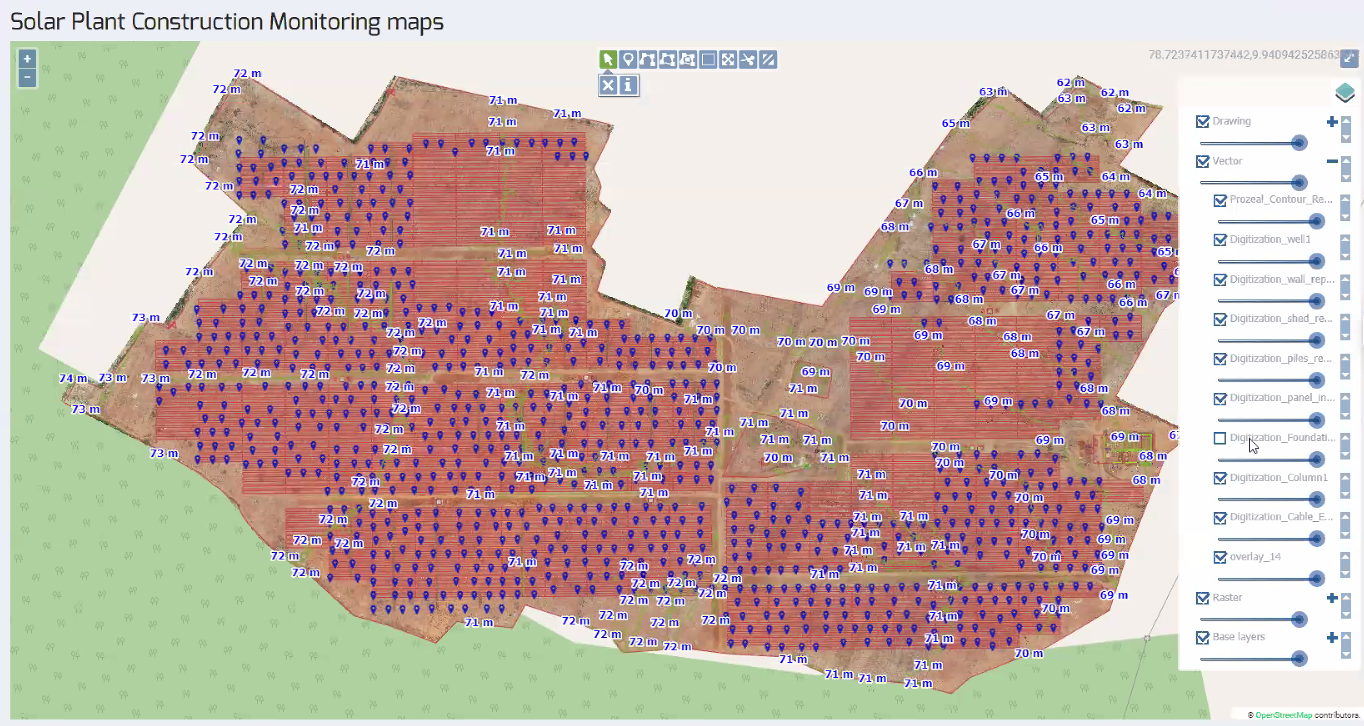Hide the Digitization_well1 layer
This screenshot has width=1364, height=726.
[x=1220, y=240]
